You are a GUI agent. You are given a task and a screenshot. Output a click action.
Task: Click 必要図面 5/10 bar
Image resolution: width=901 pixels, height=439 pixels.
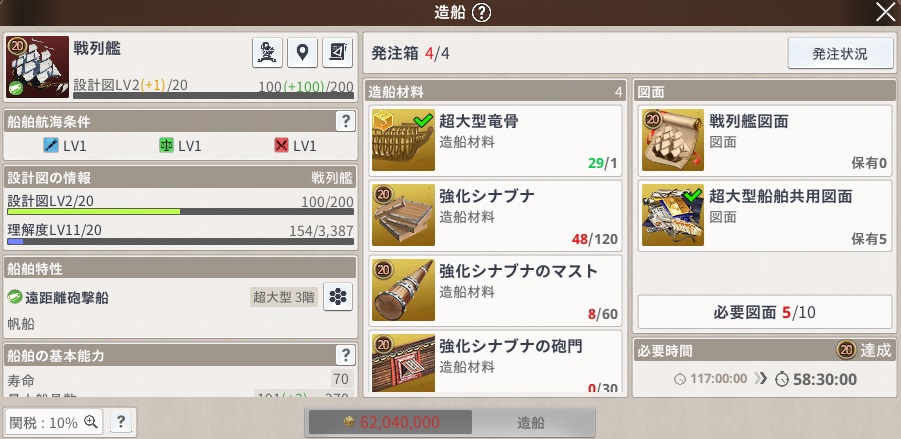764,312
